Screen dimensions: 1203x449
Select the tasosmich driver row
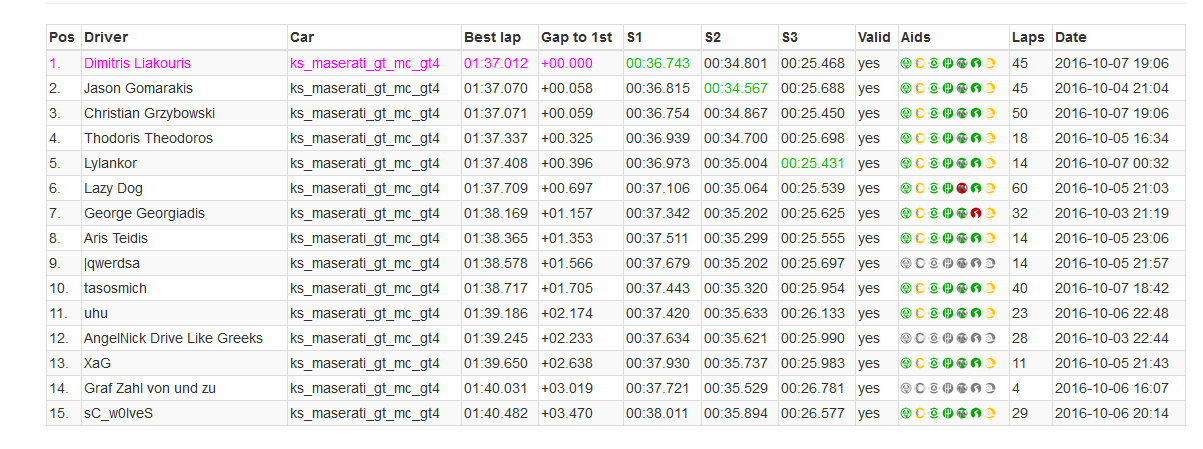[x=615, y=288]
